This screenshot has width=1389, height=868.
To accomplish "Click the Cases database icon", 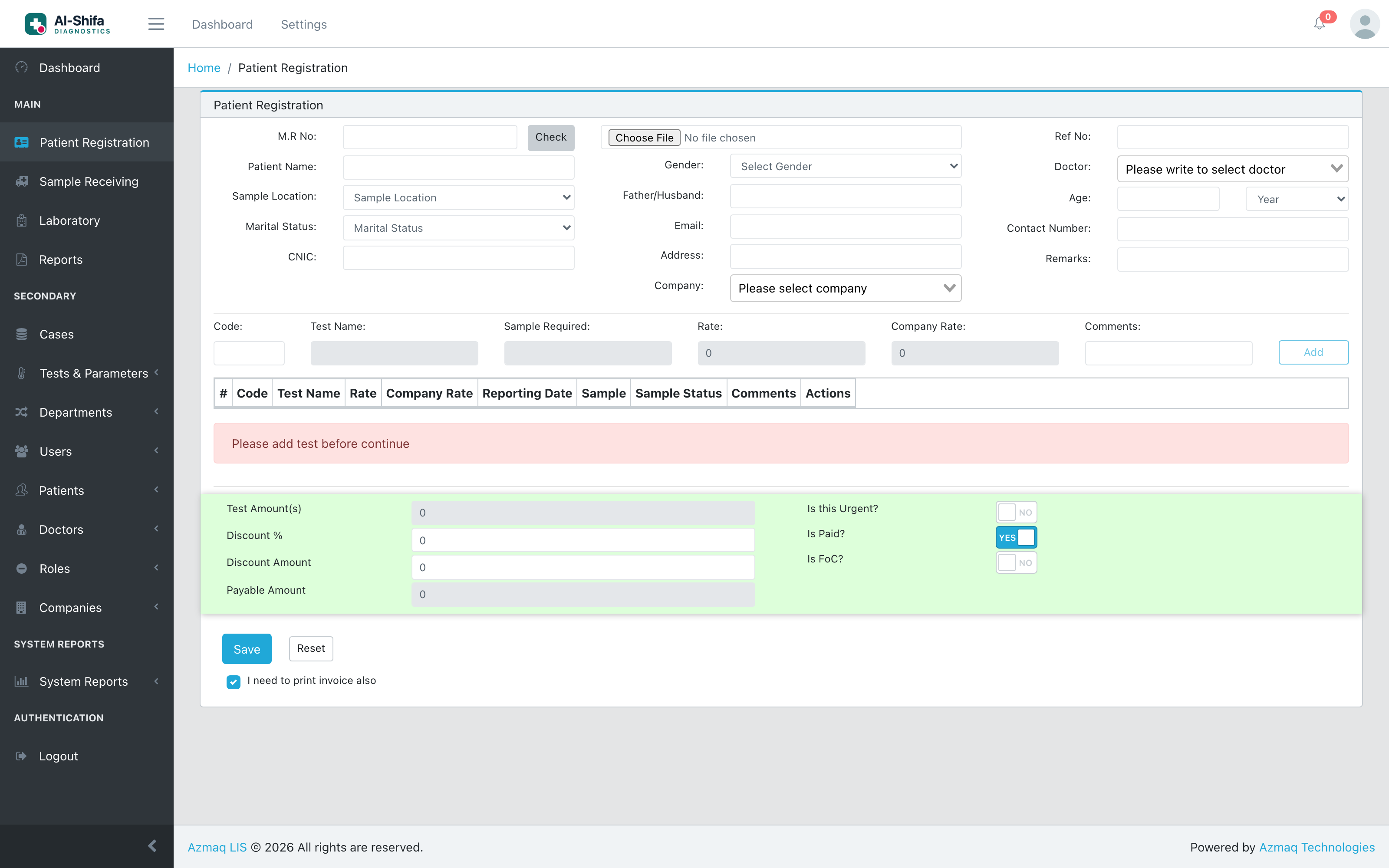I will point(22,334).
